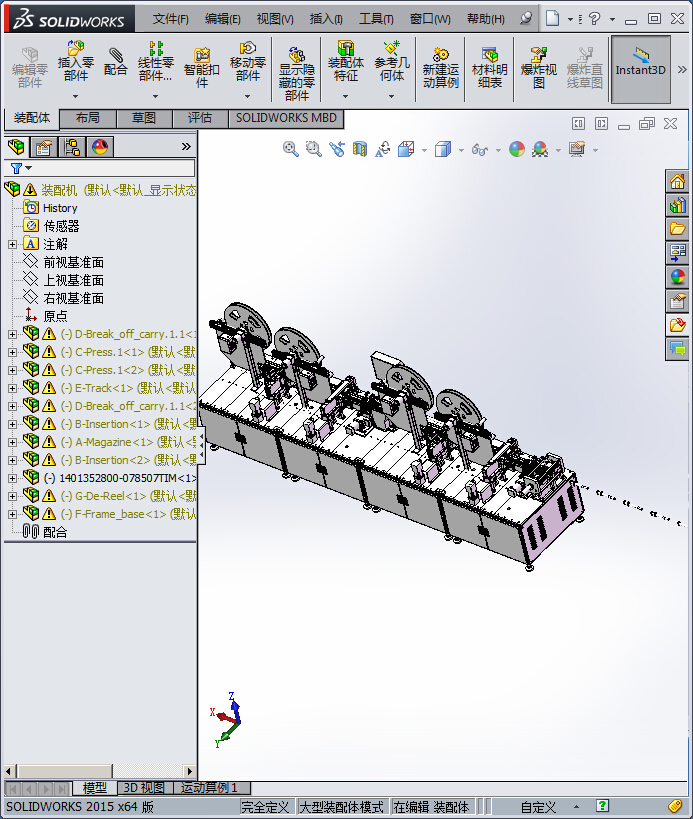Switch to the 运动算例 1 bottom tab
This screenshot has width=693, height=819.
pyautogui.click(x=209, y=788)
